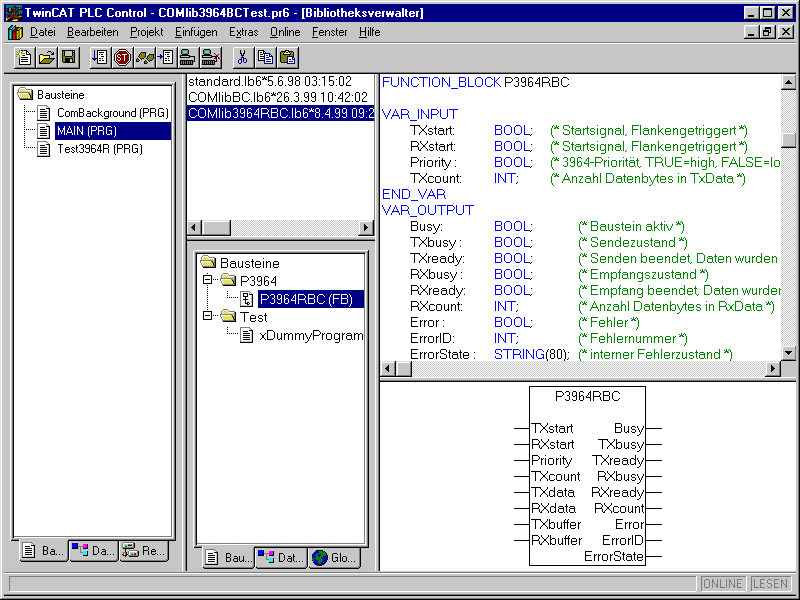Click the step-in icon with right arrow

(166, 57)
